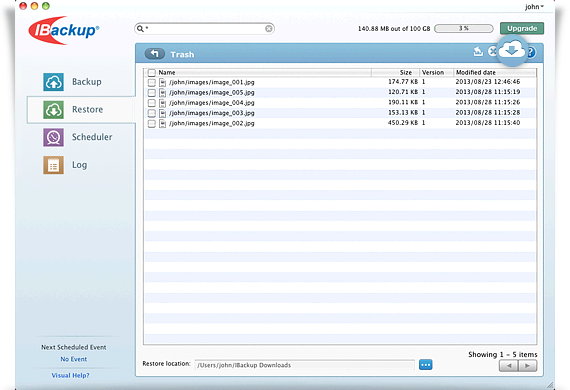Click the 140.88 MB out of 100 GB text
The image size is (570, 390).
coord(394,28)
